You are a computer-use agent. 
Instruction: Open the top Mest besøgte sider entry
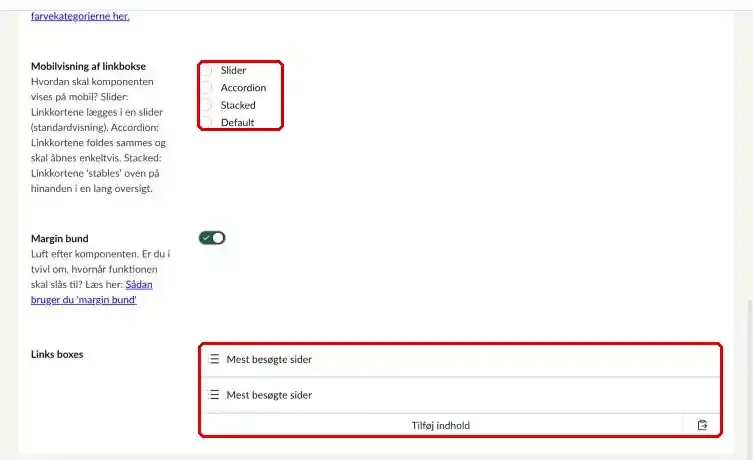461,359
